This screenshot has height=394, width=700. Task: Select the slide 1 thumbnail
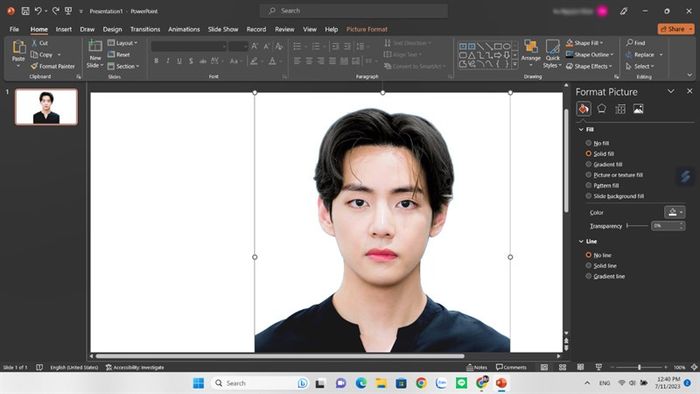(46, 107)
